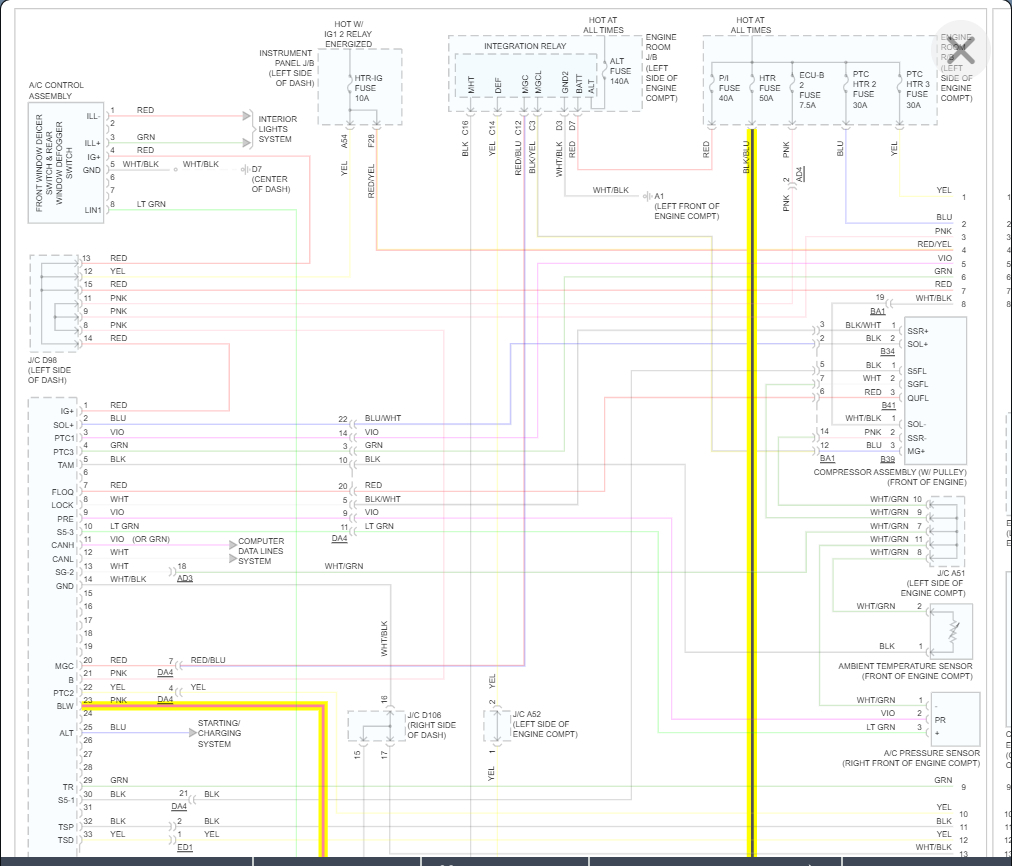Image resolution: width=1012 pixels, height=866 pixels.
Task: Close the wiring diagram viewer
Action: [x=962, y=49]
